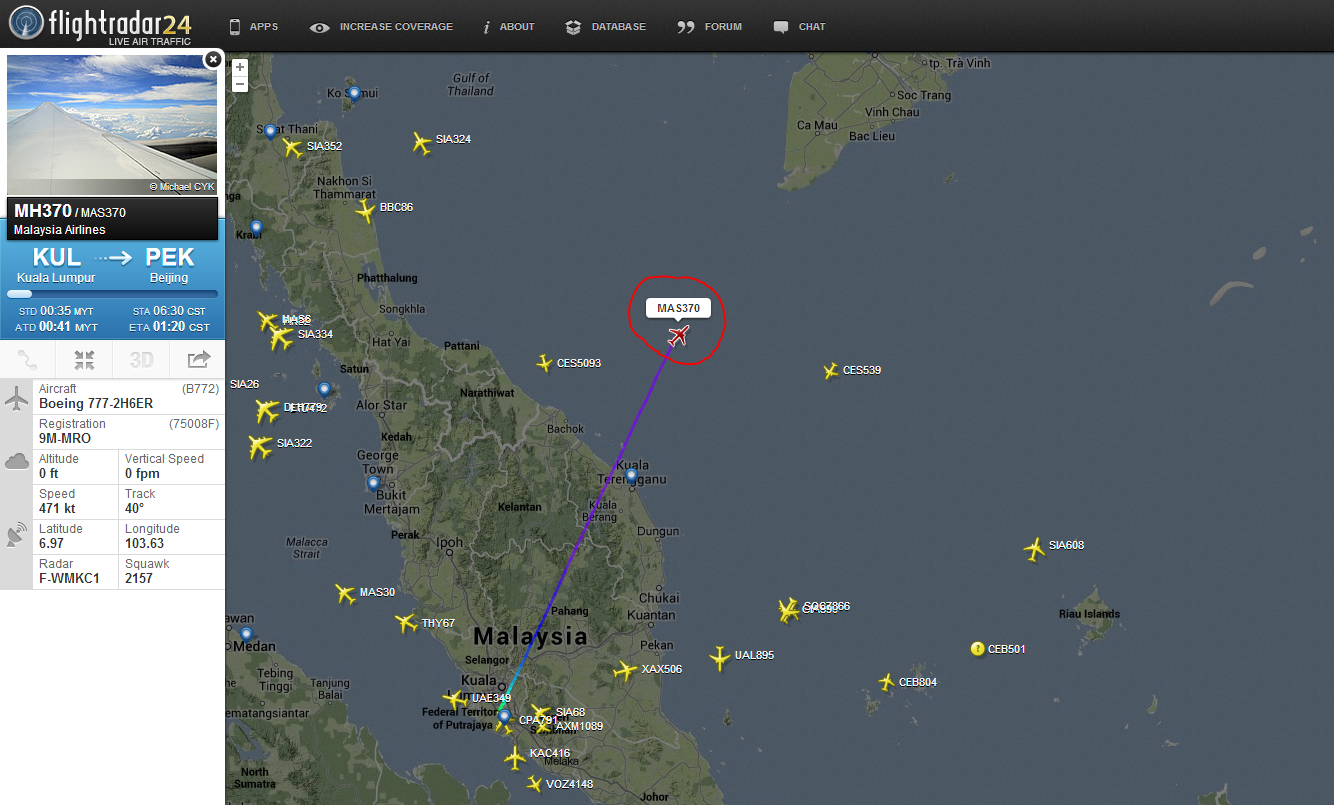The image size is (1334, 805).
Task: Select the red MAS370 aircraft on map
Action: [x=679, y=336]
